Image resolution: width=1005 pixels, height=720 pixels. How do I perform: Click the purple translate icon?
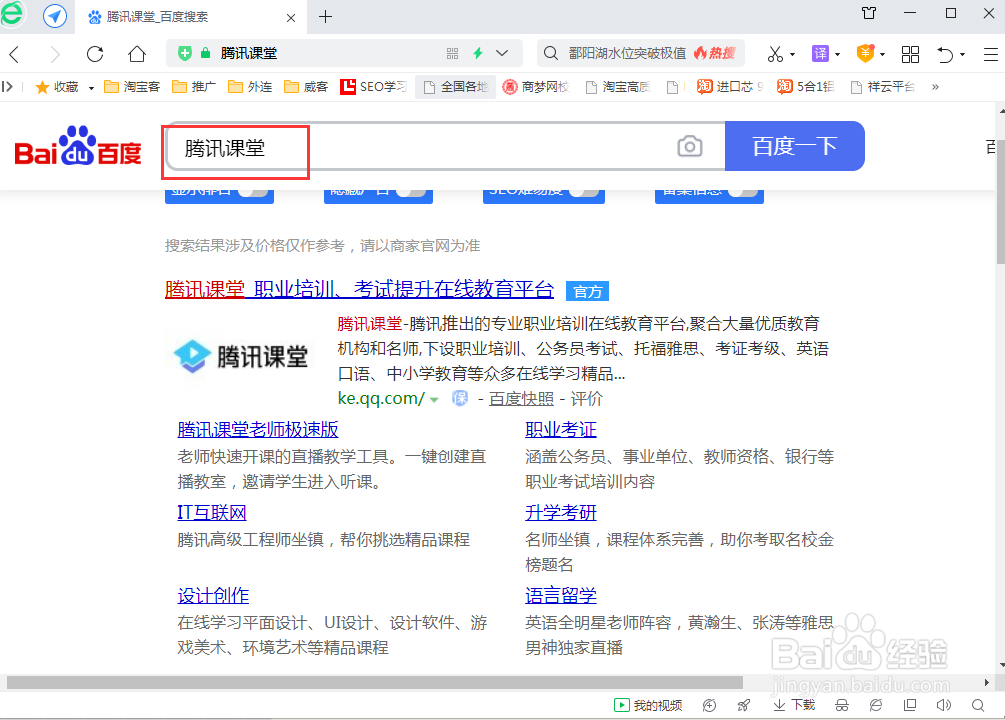(820, 54)
